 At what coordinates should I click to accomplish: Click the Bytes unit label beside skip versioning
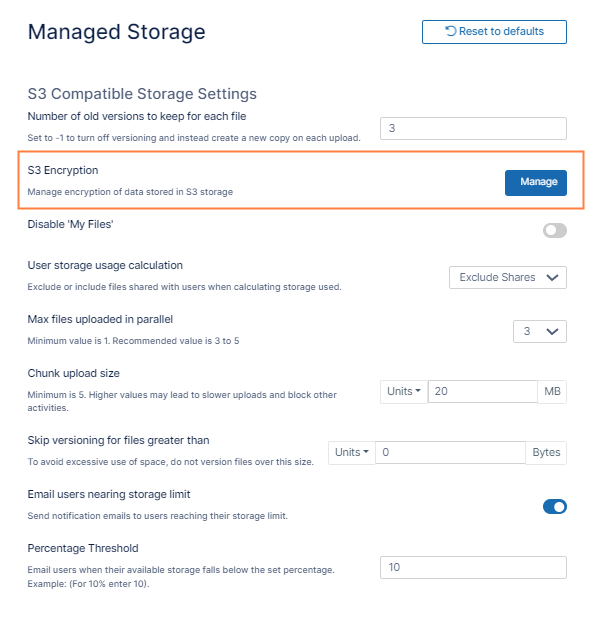click(x=546, y=452)
